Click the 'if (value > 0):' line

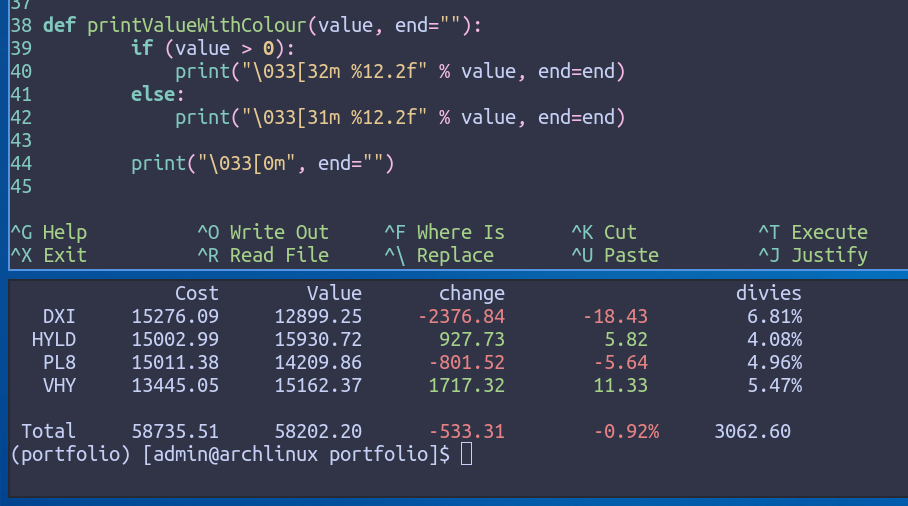(x=213, y=48)
